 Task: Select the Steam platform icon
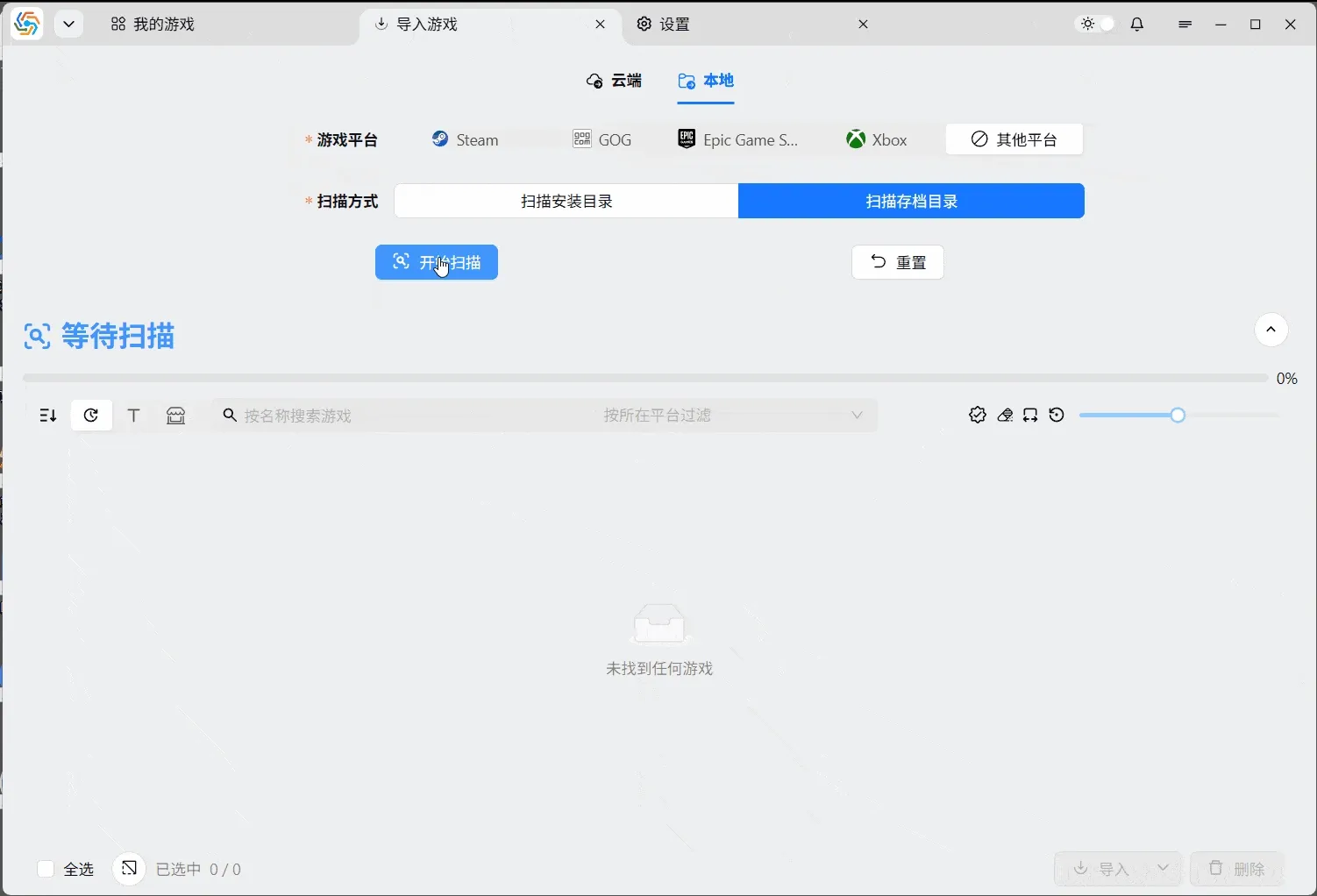click(465, 139)
